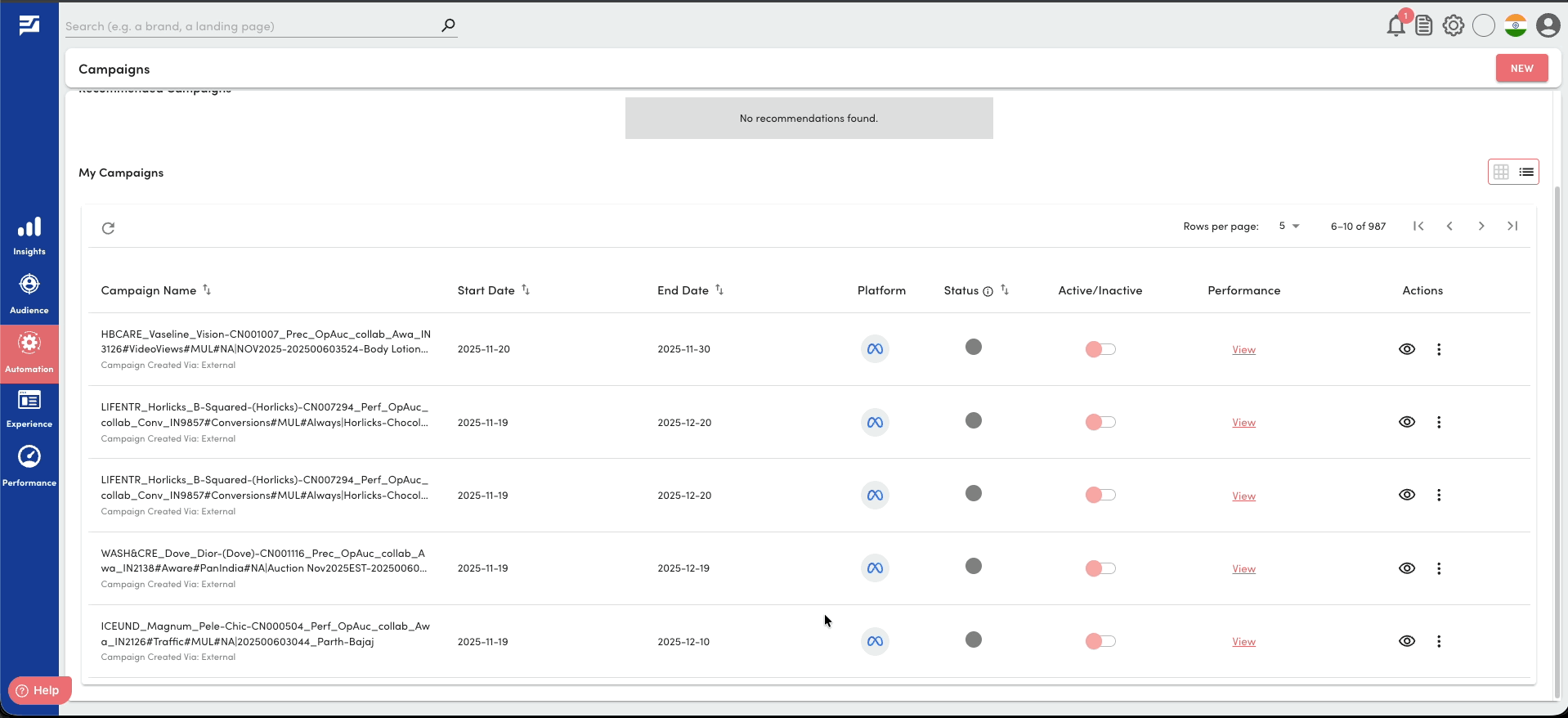View performance for Vaseline campaign
The height and width of the screenshot is (718, 1568).
1243,350
